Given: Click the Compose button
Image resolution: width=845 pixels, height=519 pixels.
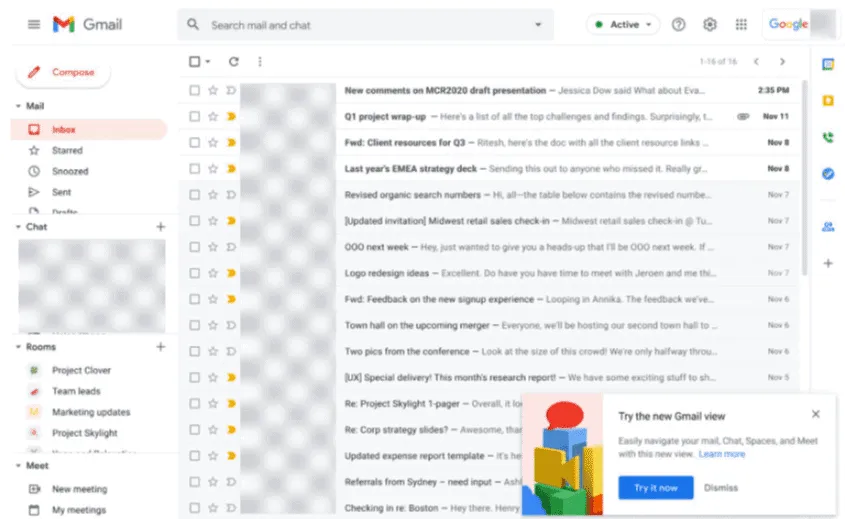Looking at the screenshot, I should [x=62, y=73].
